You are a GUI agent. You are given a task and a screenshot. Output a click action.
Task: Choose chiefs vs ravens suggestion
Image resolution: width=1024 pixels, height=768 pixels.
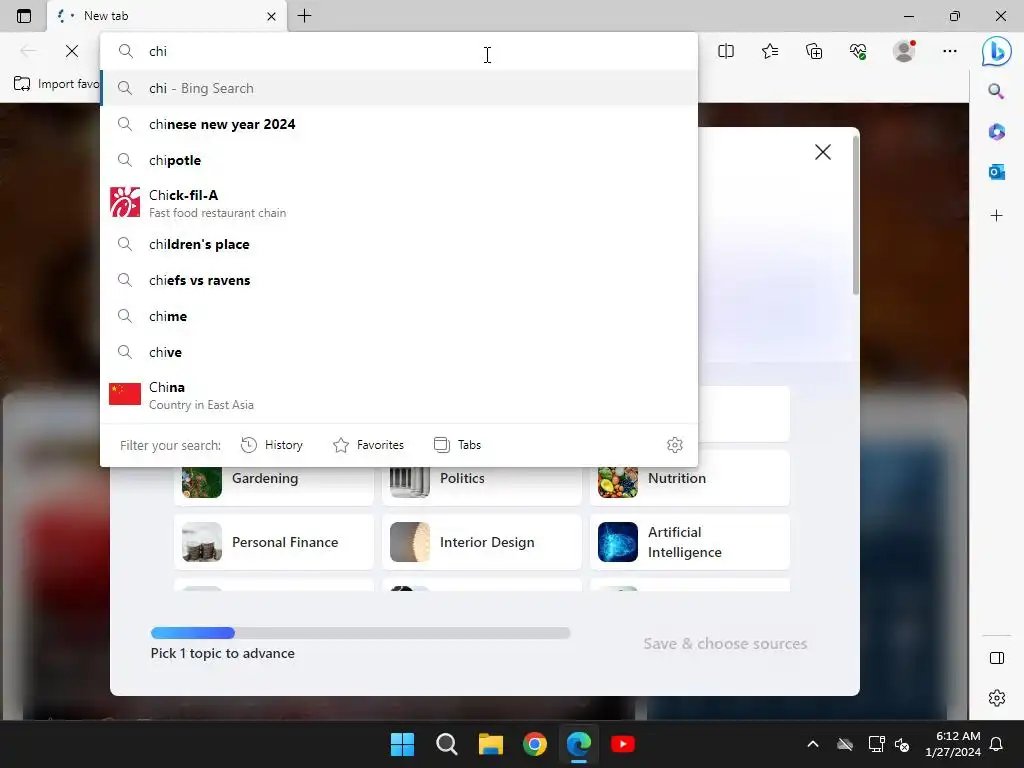point(399,280)
